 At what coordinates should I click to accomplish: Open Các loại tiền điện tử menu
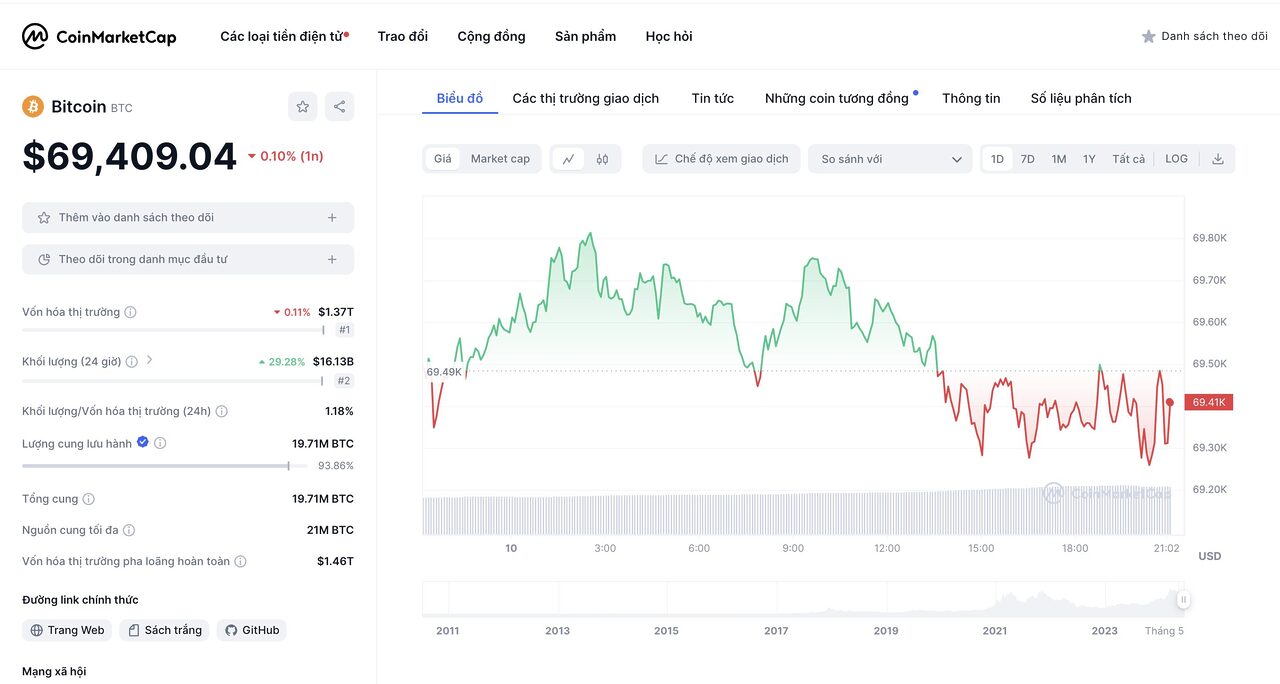284,37
